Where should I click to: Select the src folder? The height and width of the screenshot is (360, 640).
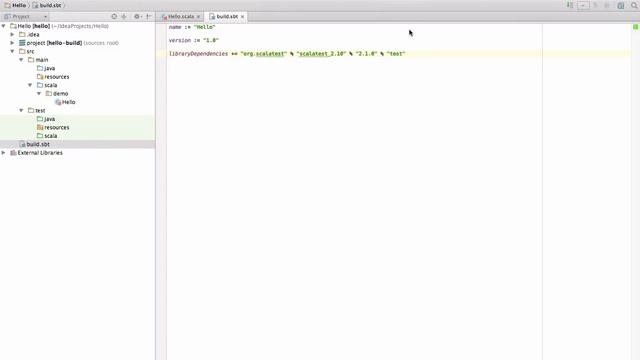(x=27, y=51)
